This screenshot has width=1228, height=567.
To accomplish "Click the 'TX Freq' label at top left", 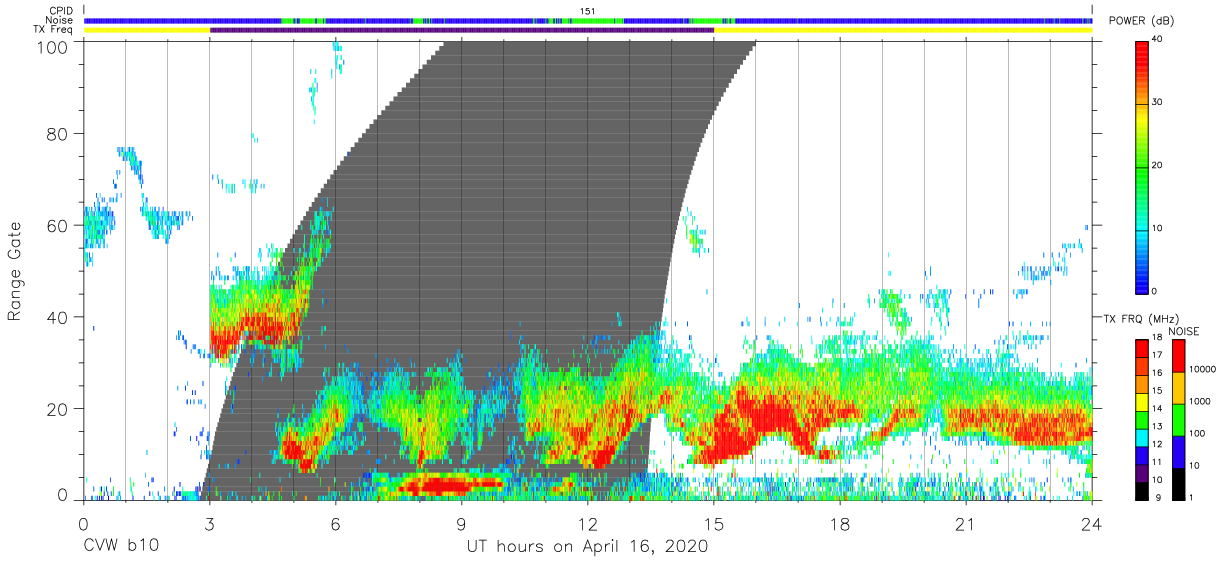I will coord(55,30).
